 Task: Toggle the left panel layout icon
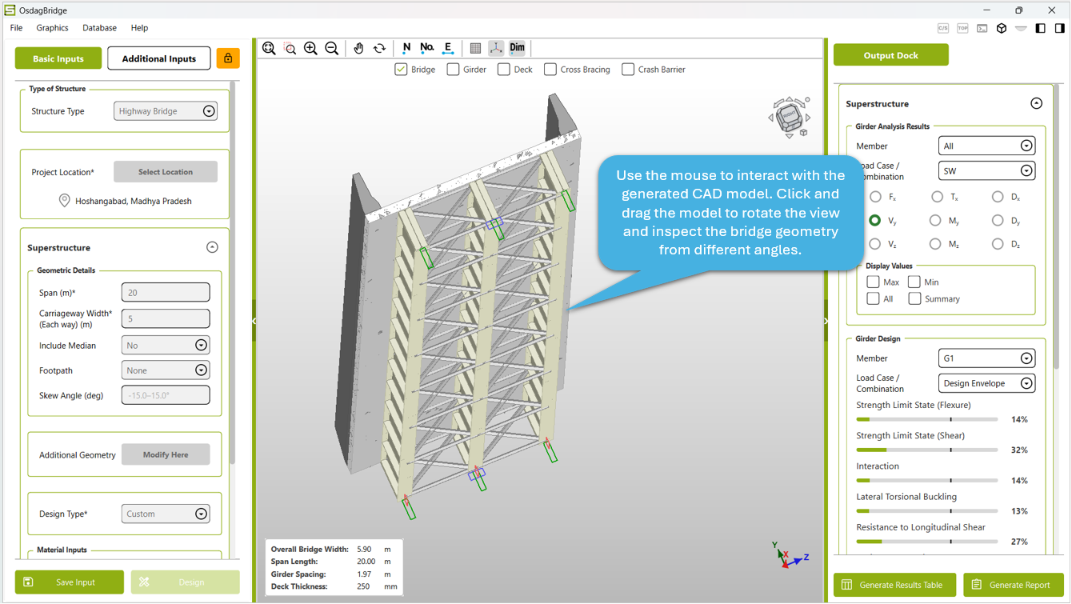click(x=1040, y=28)
